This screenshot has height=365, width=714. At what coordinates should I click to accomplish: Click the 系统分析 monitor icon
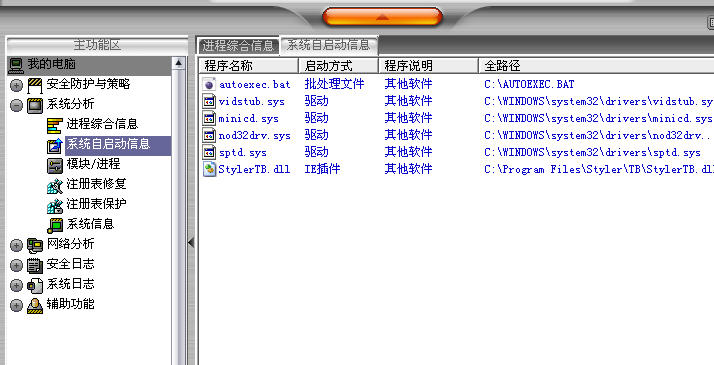(35, 105)
